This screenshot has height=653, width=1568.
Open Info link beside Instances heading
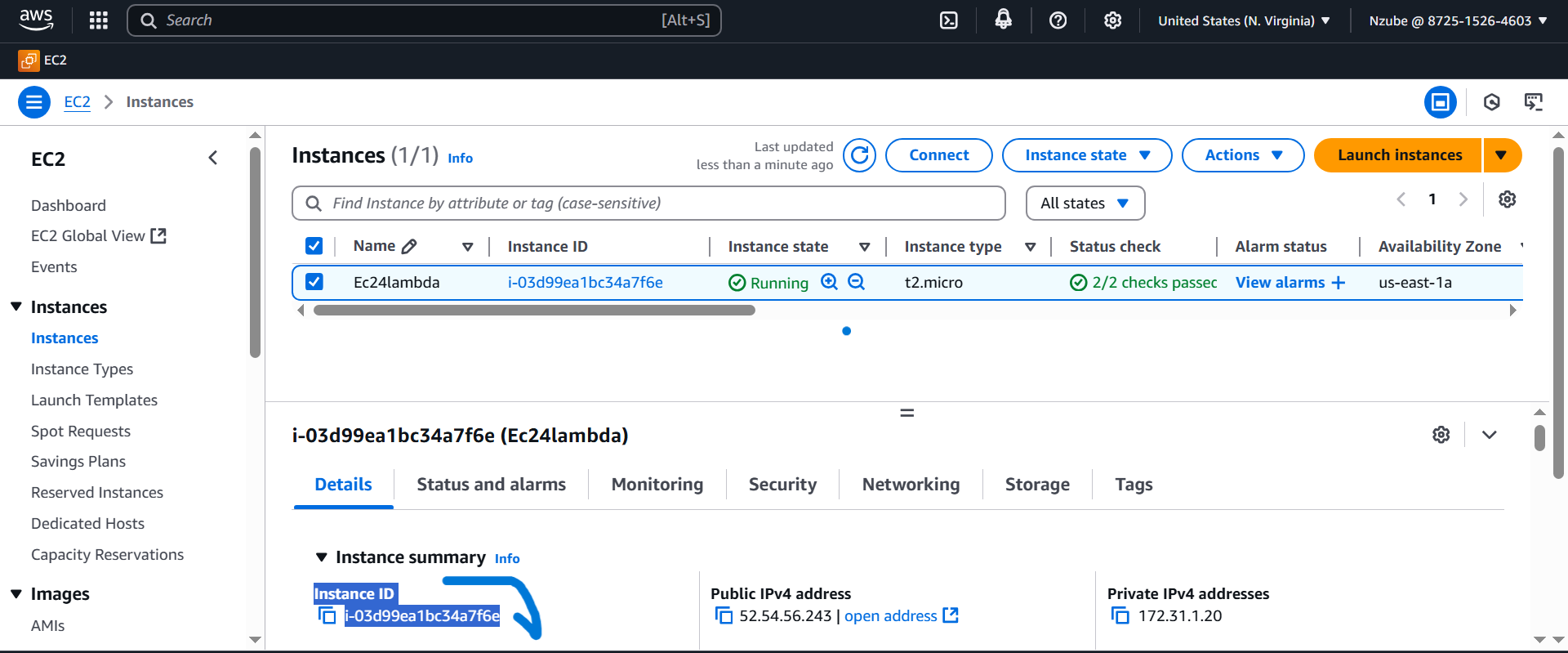pyautogui.click(x=460, y=159)
